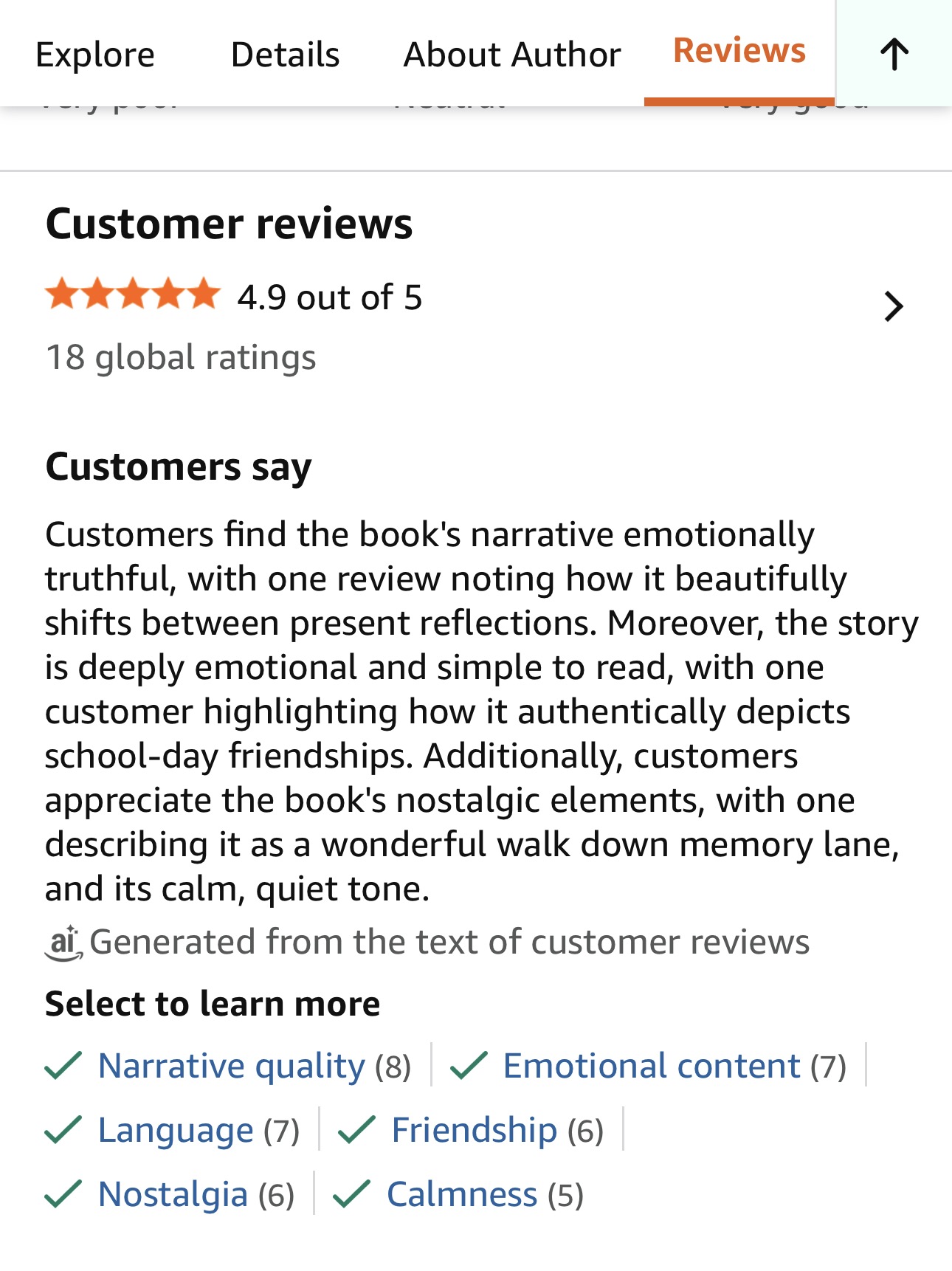
Task: Select the Explore navigation item
Action: tap(95, 54)
